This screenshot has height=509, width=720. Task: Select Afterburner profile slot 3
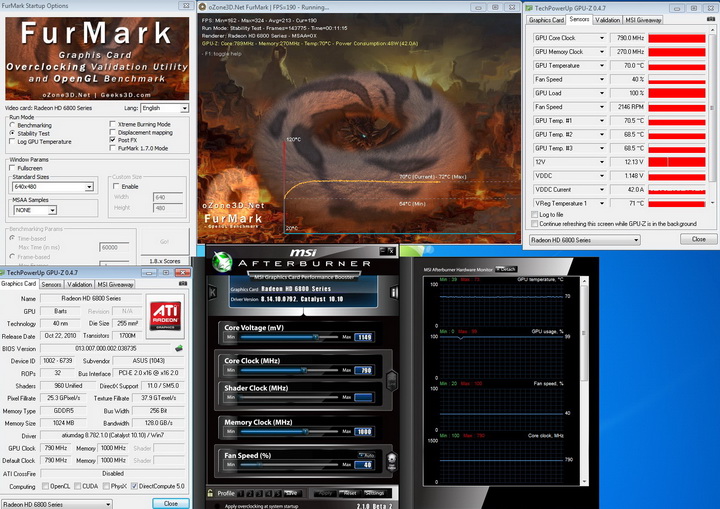coord(260,493)
